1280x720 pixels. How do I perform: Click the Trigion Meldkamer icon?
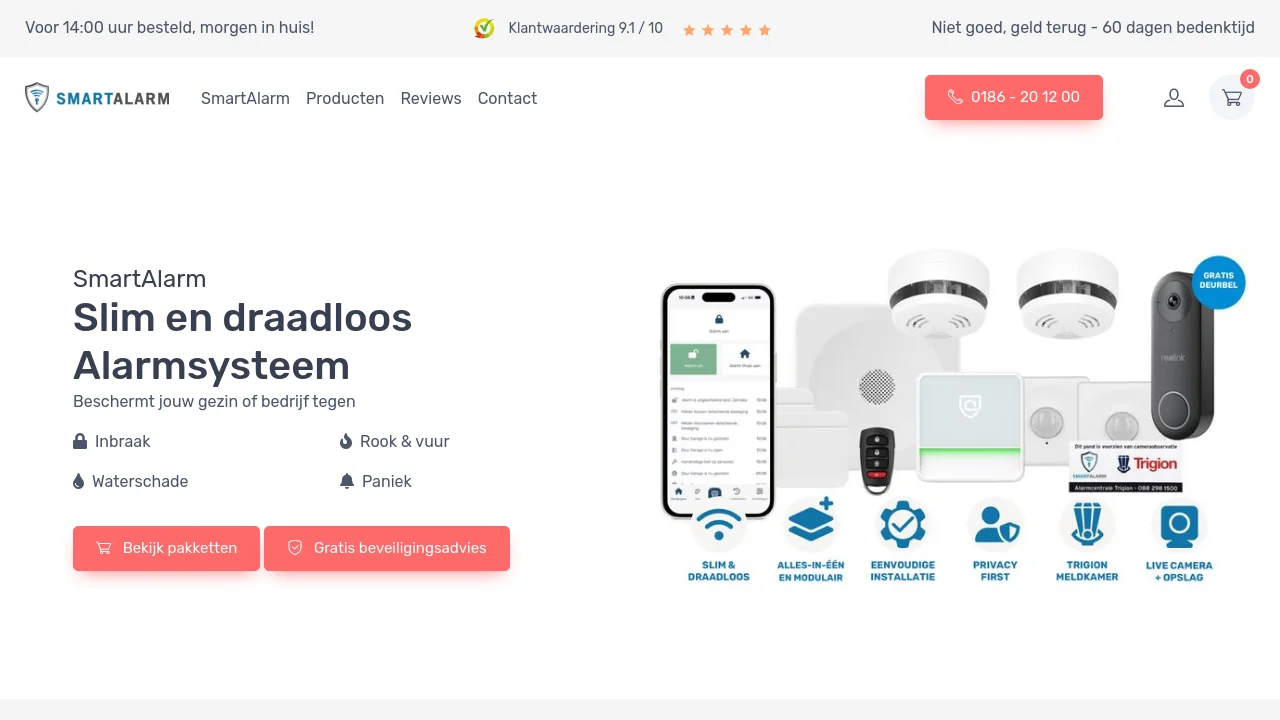pyautogui.click(x=1087, y=524)
